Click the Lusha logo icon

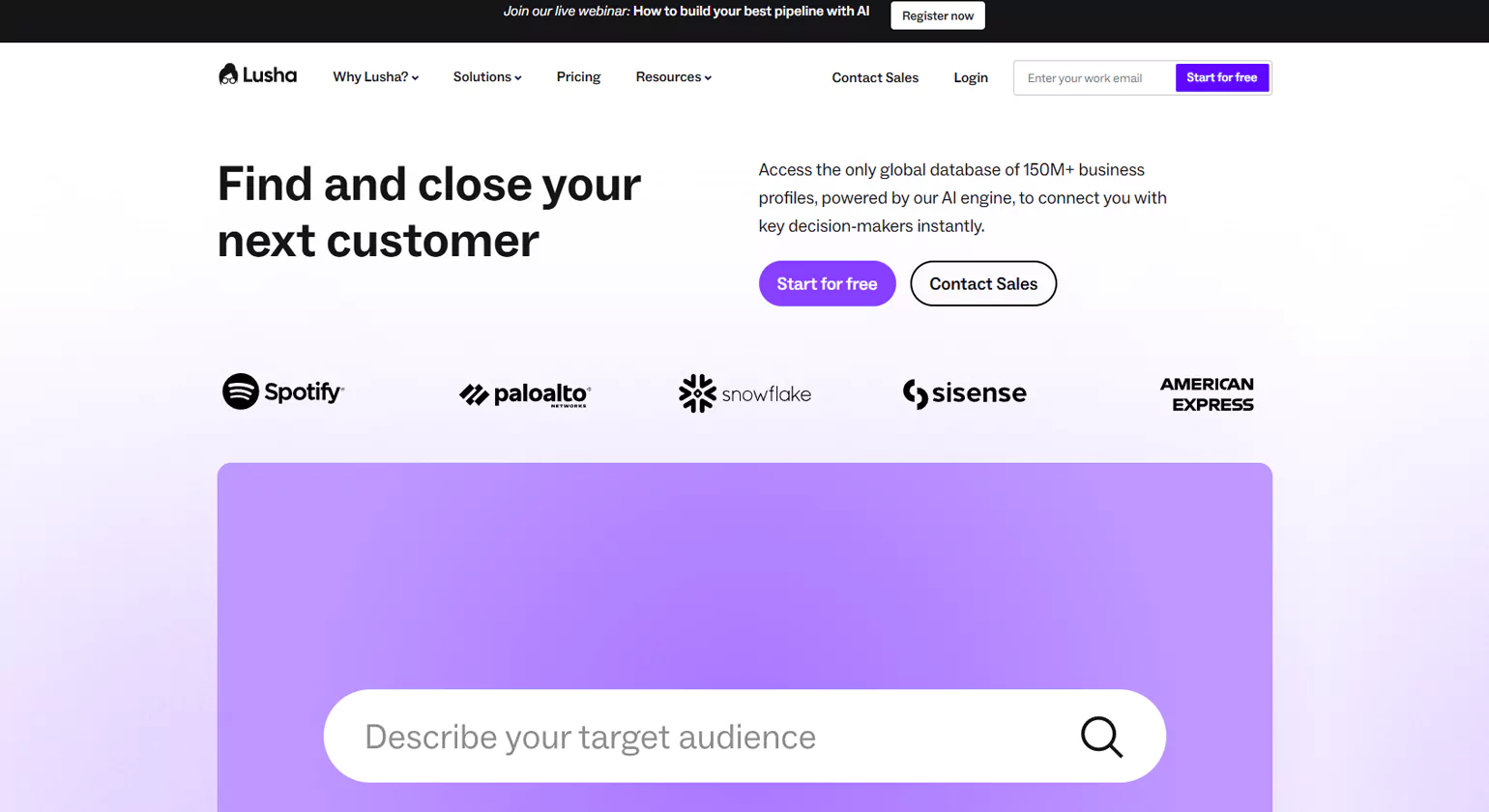229,74
